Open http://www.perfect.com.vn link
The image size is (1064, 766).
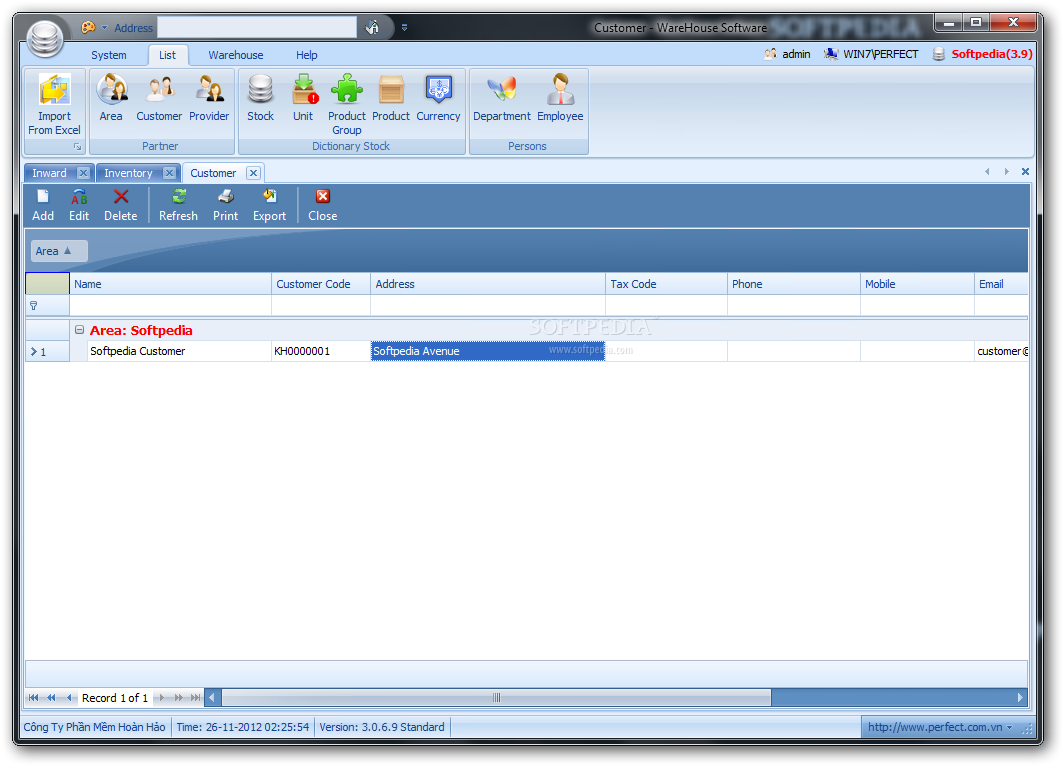point(935,727)
